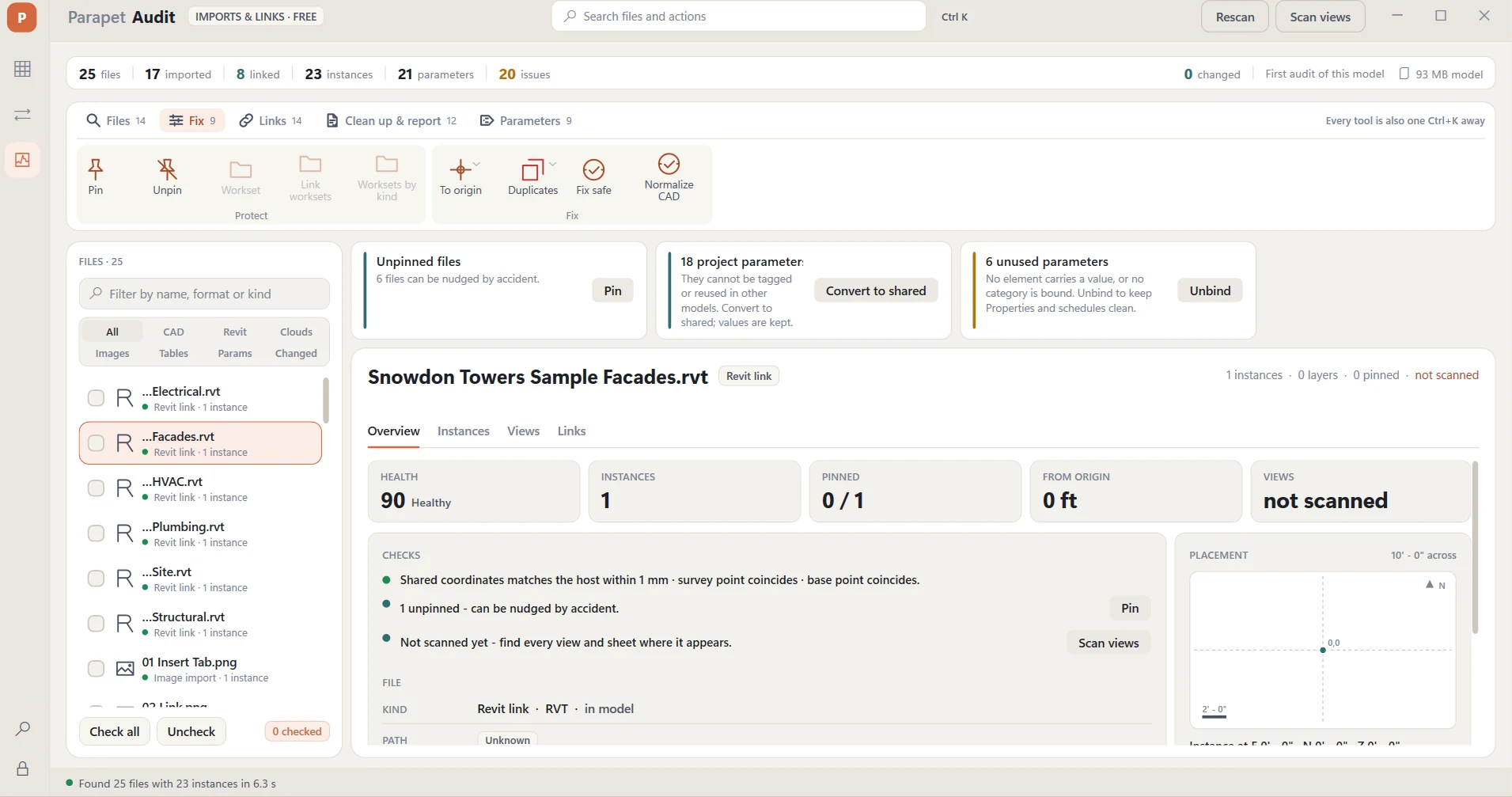The image size is (1512, 797).
Task: Tick the checkbox for ...Facades.rvt
Action: tap(96, 443)
